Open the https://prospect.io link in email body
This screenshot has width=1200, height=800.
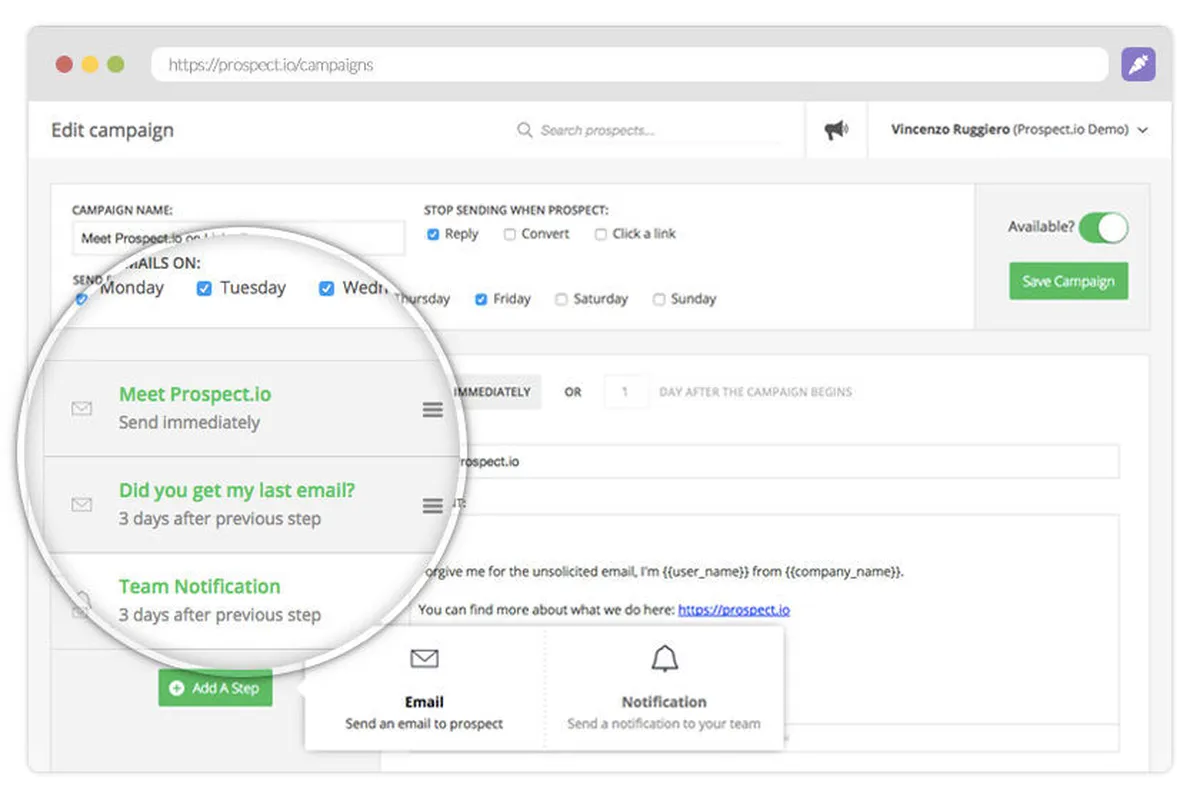click(x=734, y=609)
